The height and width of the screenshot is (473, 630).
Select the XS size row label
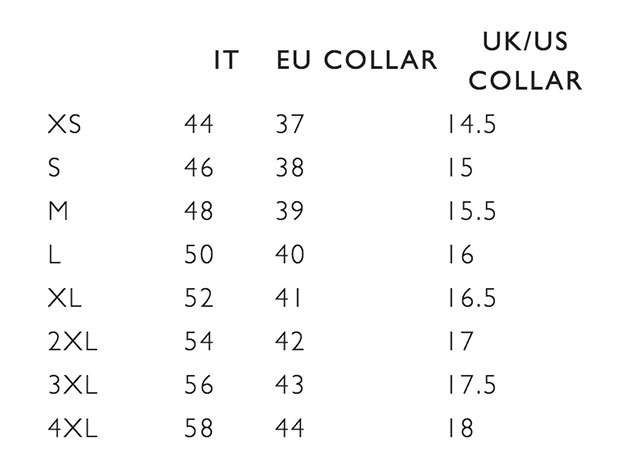(65, 125)
